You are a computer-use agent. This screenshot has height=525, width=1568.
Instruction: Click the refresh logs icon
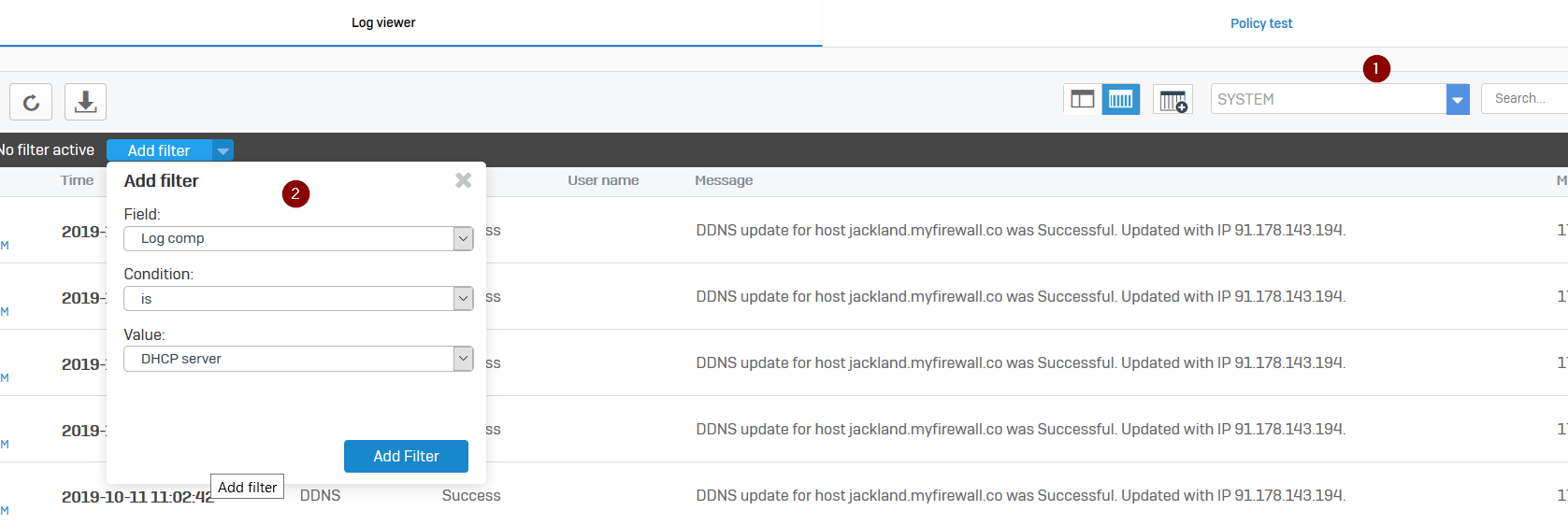click(x=31, y=102)
